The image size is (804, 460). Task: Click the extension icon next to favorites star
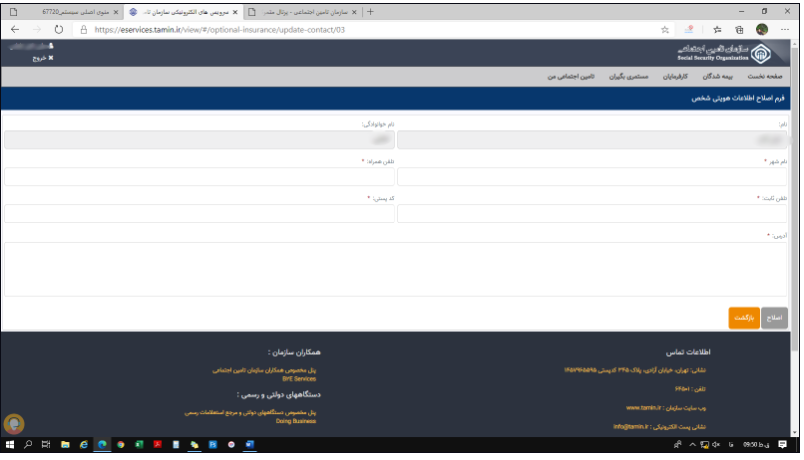pyautogui.click(x=689, y=30)
